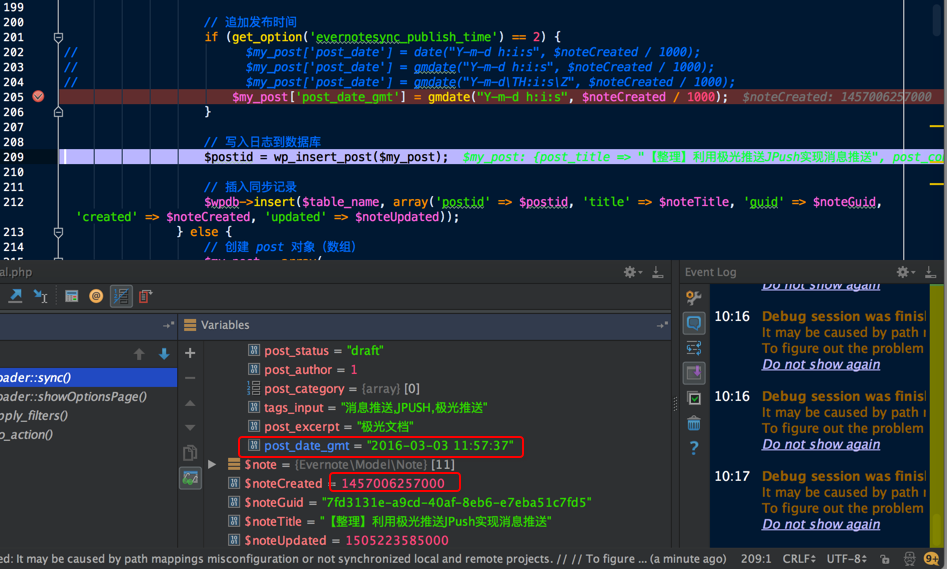Toggle the Event Log balloon notifications icon
Screen dimensions: 947x570
pyautogui.click(x=694, y=323)
